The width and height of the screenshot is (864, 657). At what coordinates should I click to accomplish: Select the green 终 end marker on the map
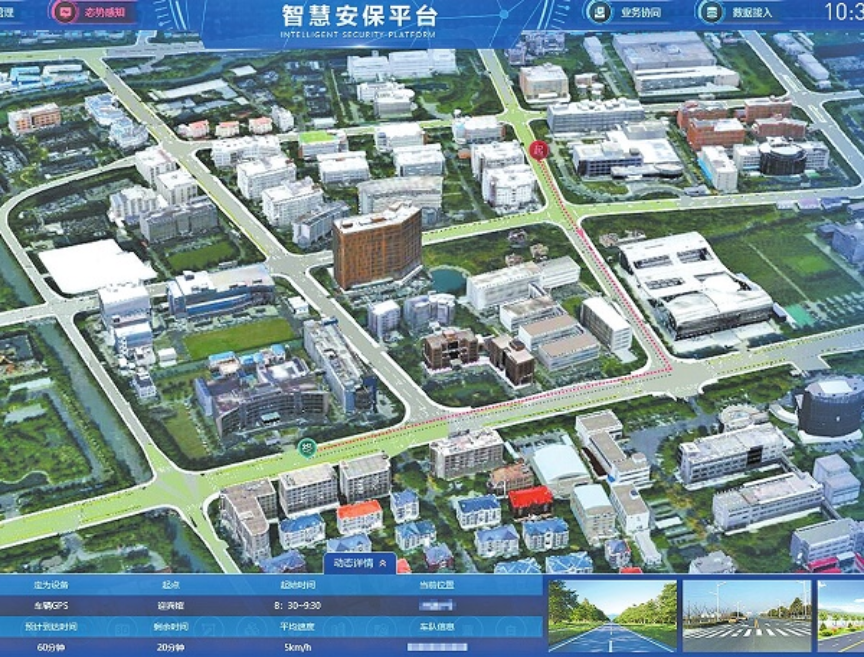click(x=307, y=447)
